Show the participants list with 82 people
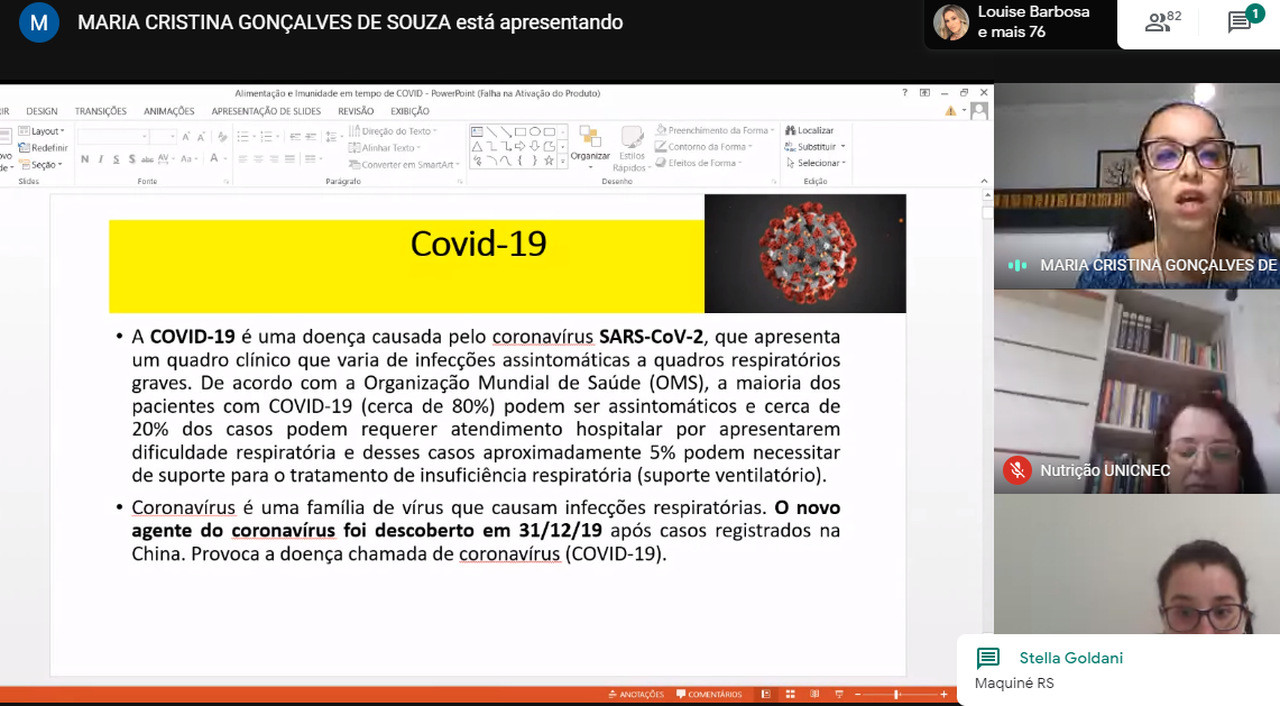 pyautogui.click(x=1163, y=22)
